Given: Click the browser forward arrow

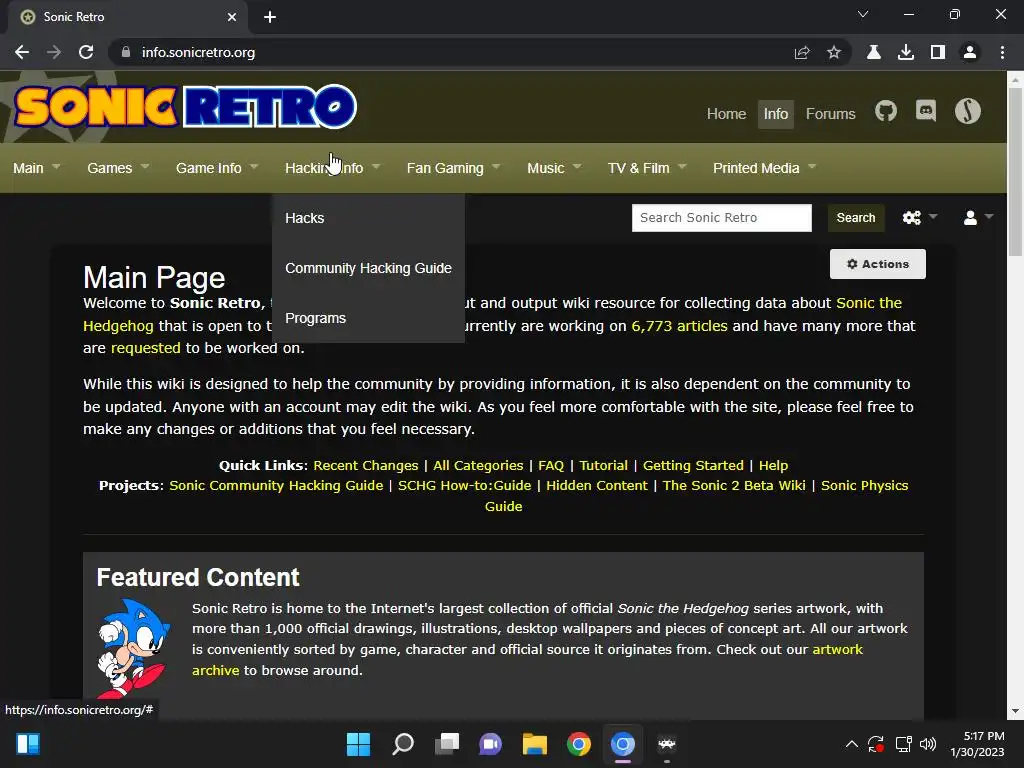Looking at the screenshot, I should [x=54, y=52].
